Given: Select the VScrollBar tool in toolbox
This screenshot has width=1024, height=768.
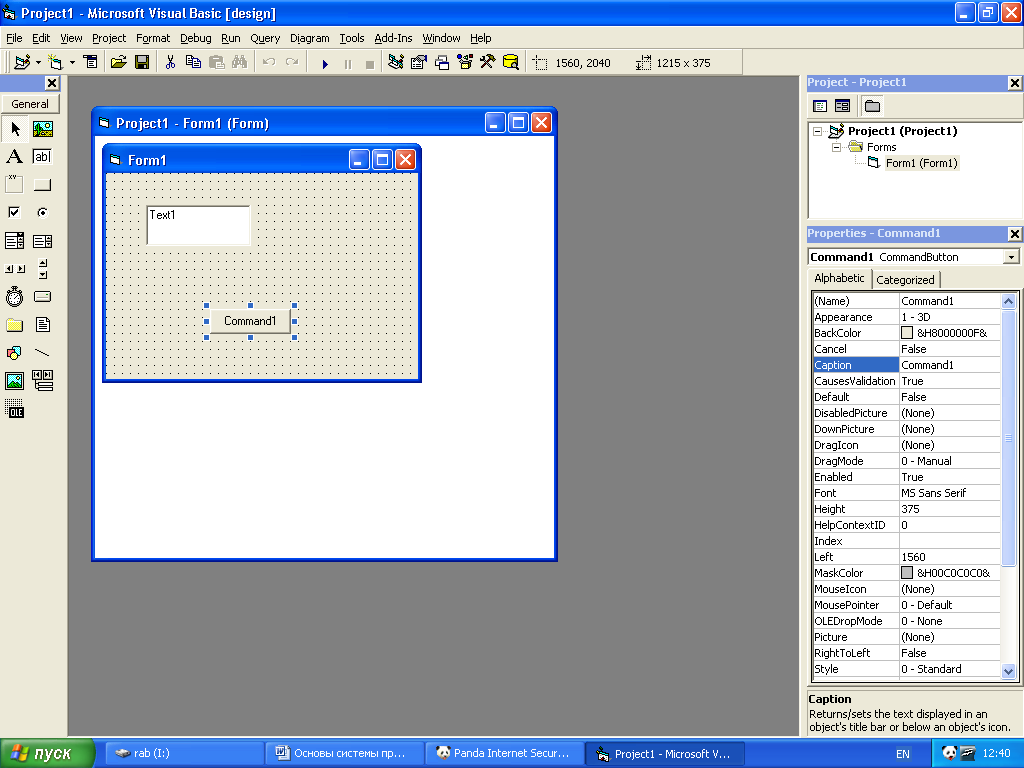Looking at the screenshot, I should [x=42, y=268].
